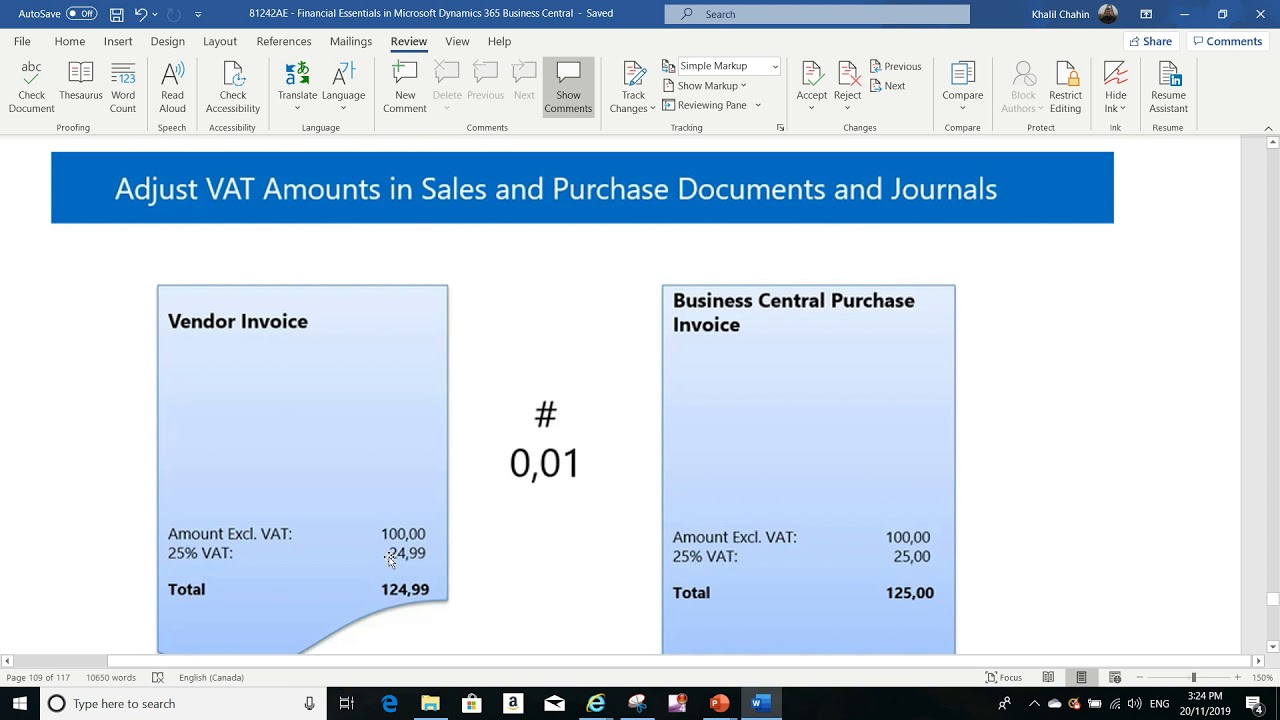Run Check Document proofing tool
1280x720 pixels.
[x=31, y=87]
